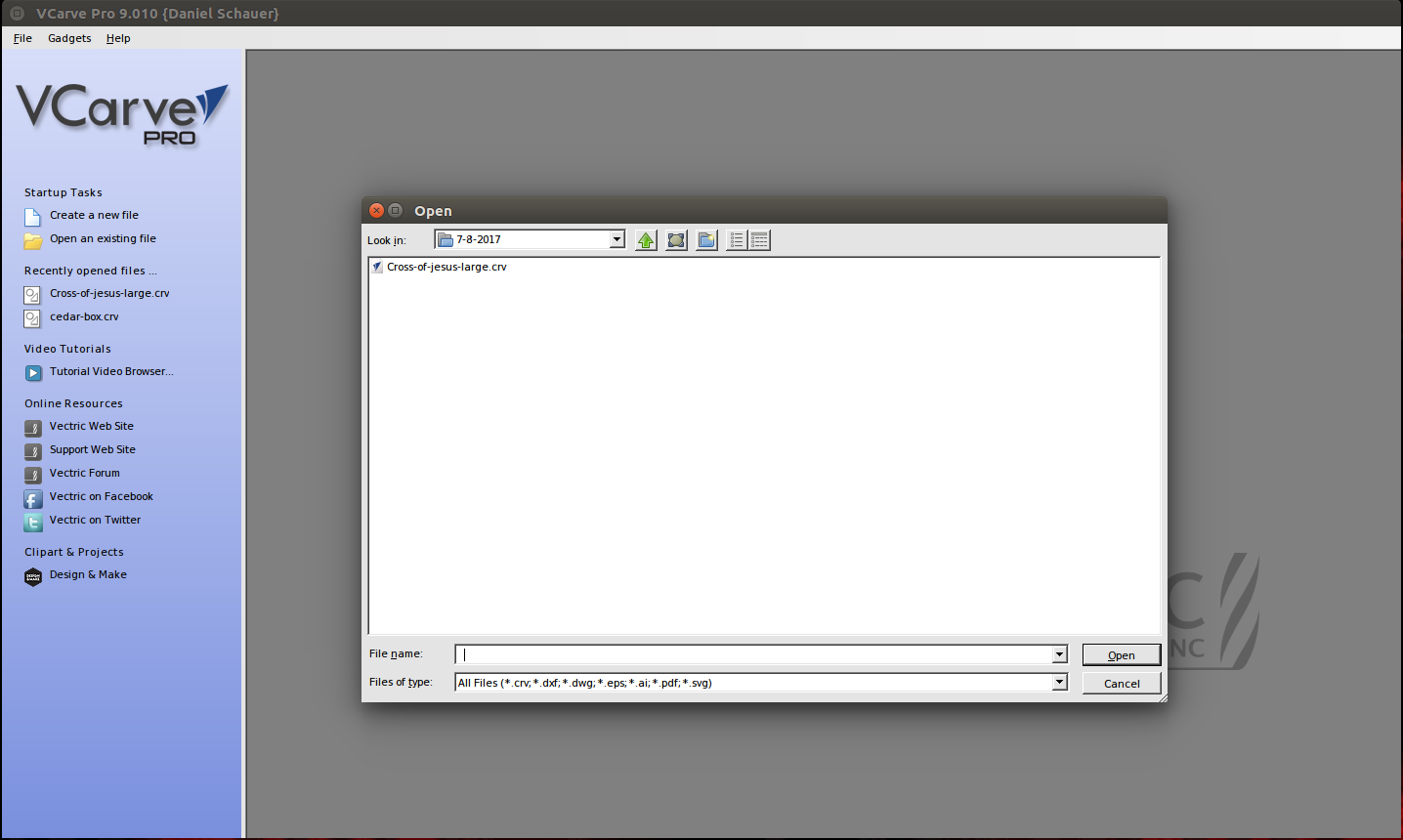Click the 'Go to desktop' icon in Open dialog

tap(676, 239)
